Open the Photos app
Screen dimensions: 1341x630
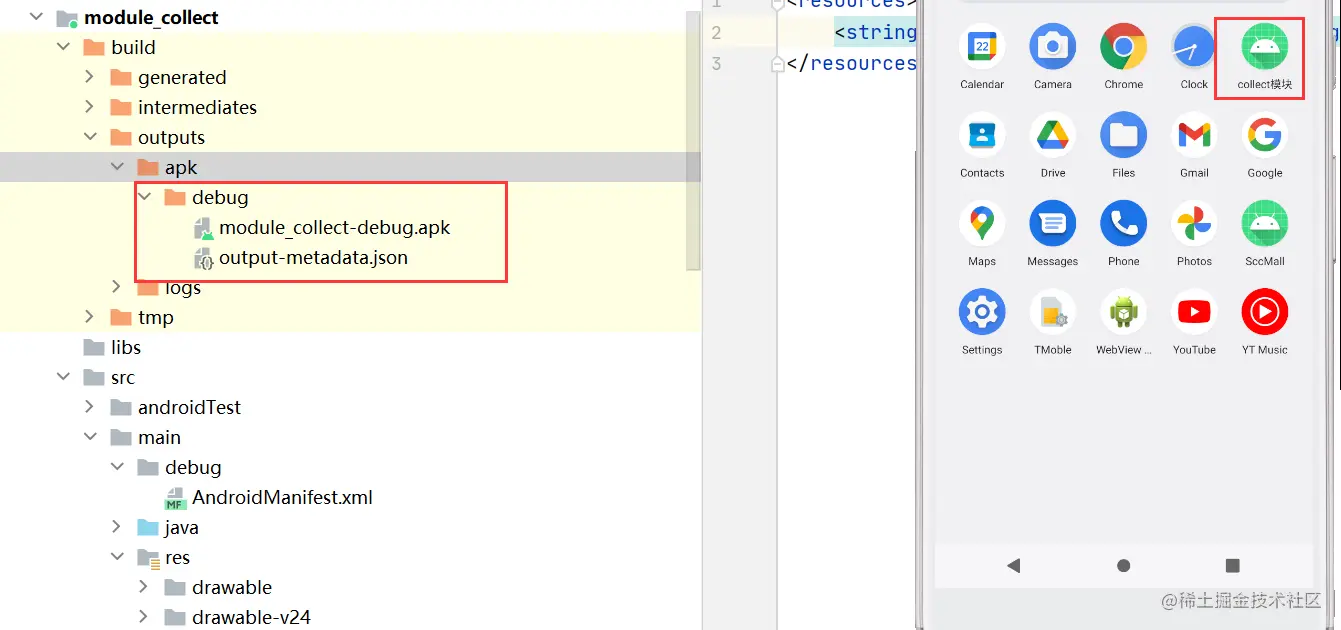point(1194,224)
